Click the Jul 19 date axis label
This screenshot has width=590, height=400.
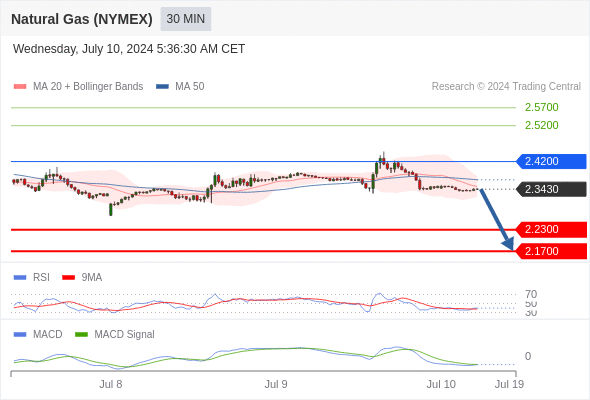tap(509, 384)
